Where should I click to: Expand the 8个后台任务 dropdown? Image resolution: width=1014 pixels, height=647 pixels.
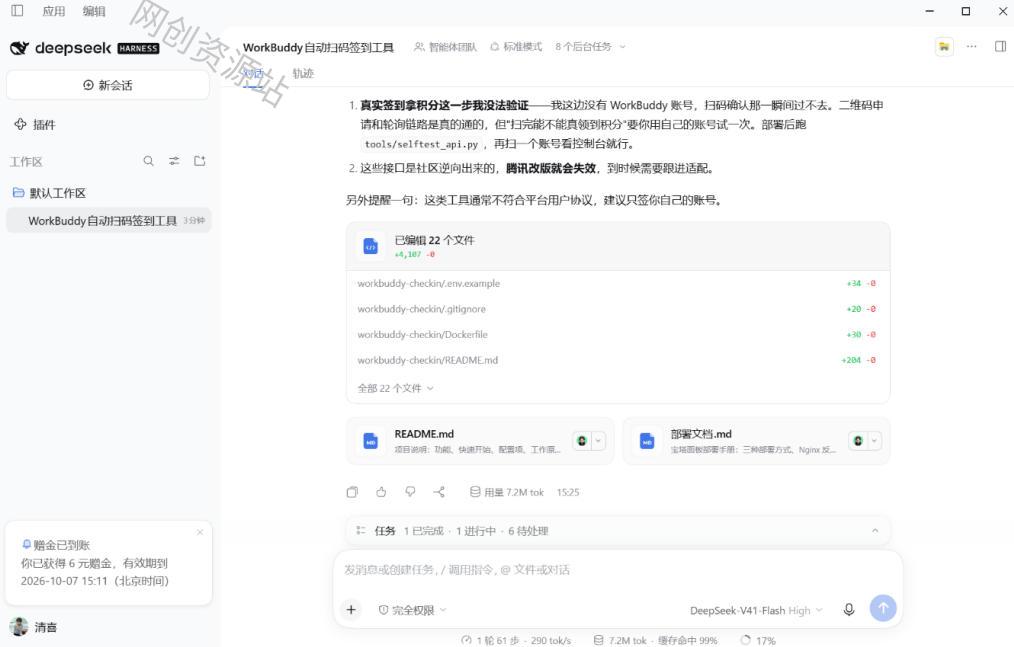[590, 47]
